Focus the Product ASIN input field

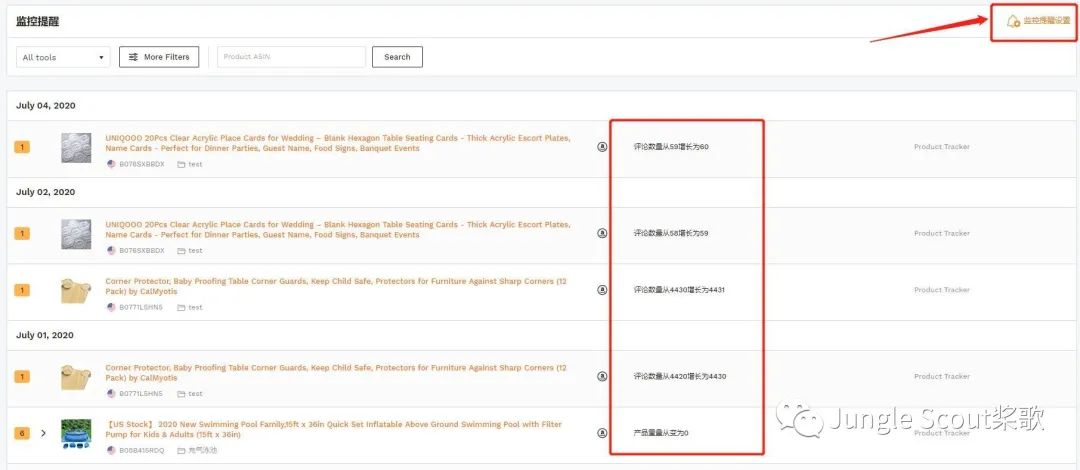[x=291, y=57]
